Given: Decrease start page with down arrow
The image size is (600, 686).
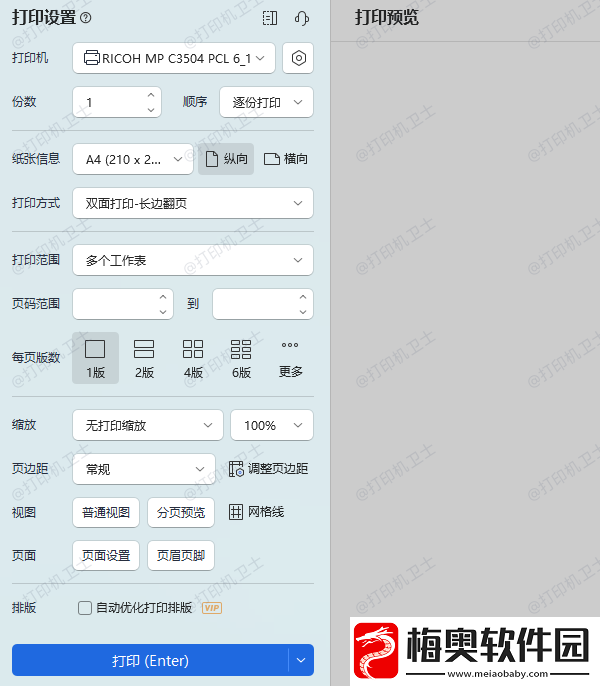Looking at the screenshot, I should 163,312.
